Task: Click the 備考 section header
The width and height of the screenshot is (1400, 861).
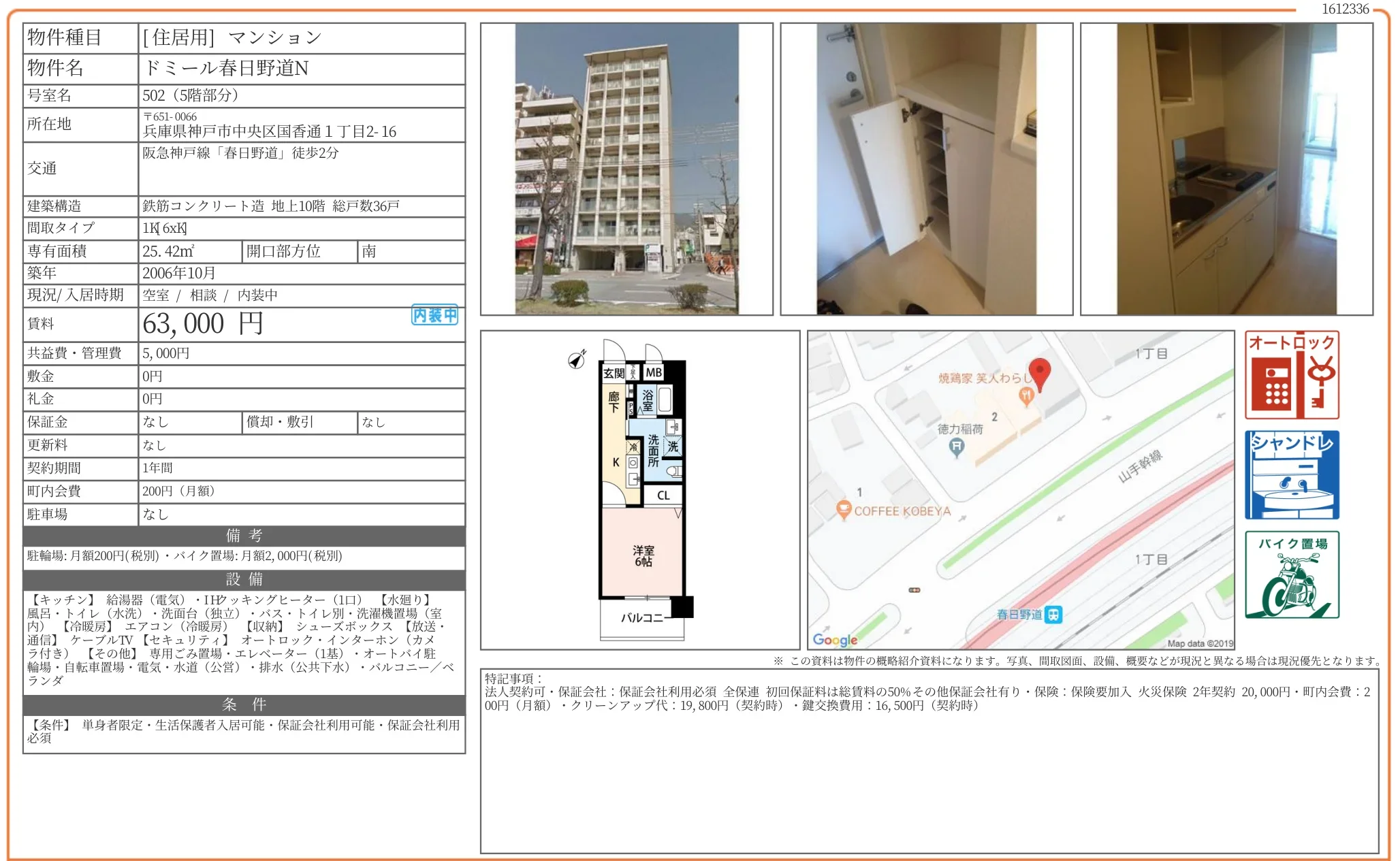Action: pos(244,536)
